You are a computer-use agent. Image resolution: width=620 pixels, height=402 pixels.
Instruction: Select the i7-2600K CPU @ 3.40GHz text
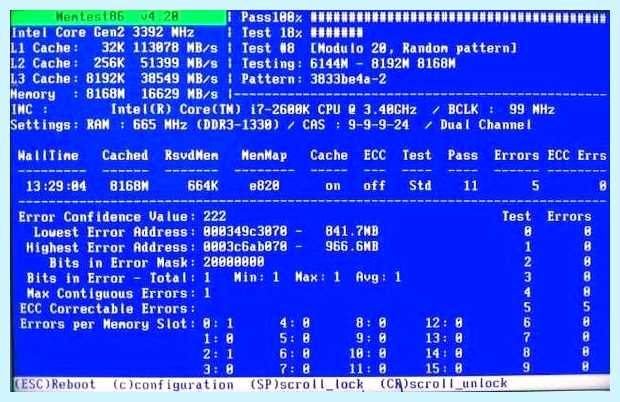click(x=333, y=109)
